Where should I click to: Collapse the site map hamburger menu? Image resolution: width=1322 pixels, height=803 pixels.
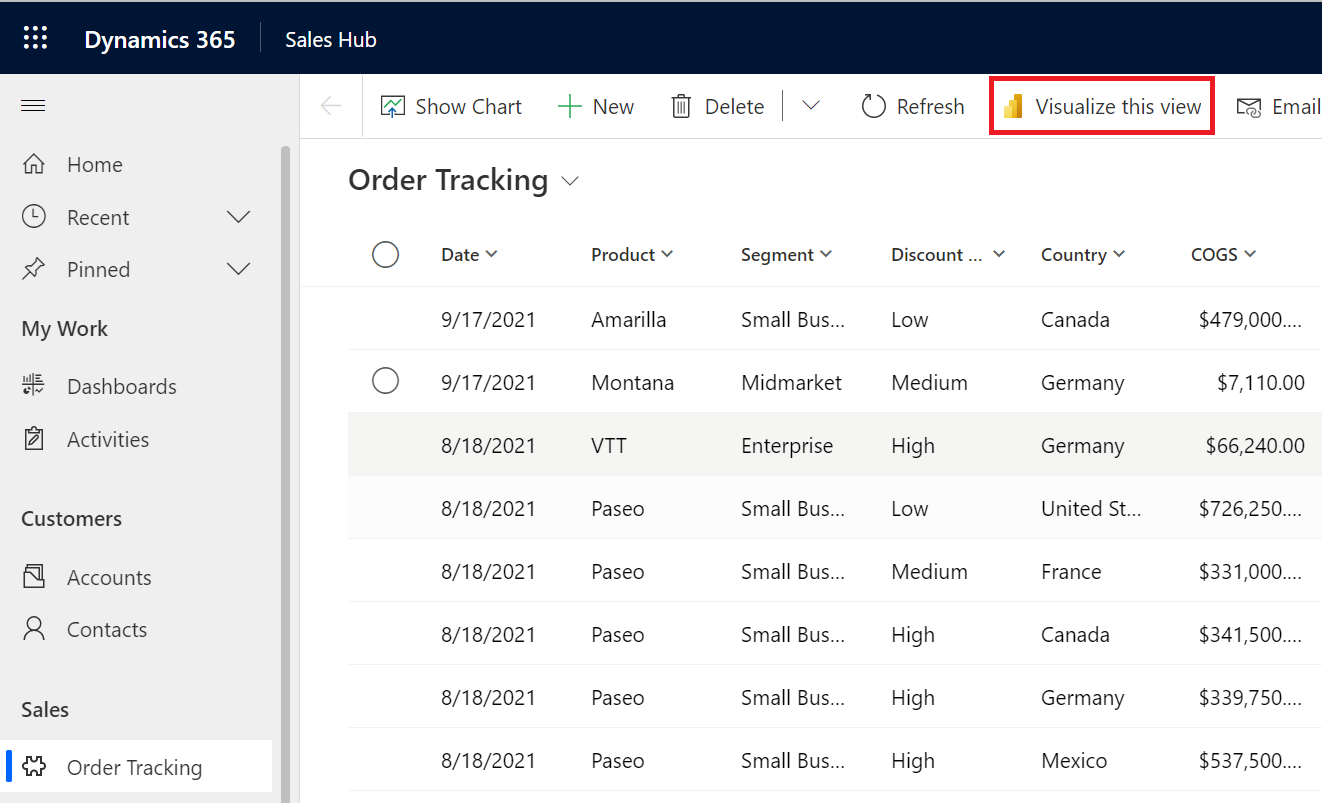tap(33, 106)
